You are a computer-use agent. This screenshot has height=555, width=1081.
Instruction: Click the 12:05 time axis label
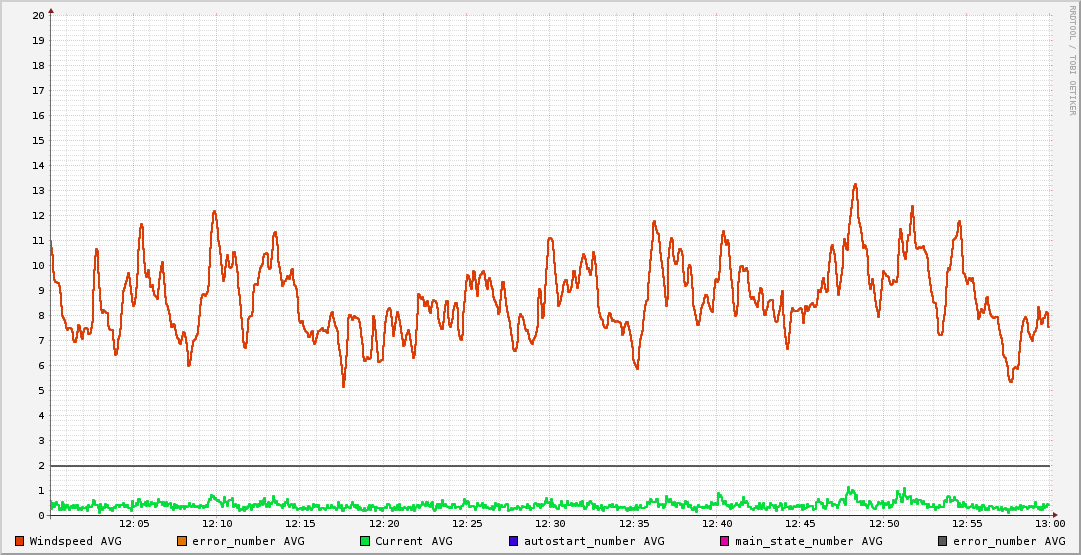134,523
